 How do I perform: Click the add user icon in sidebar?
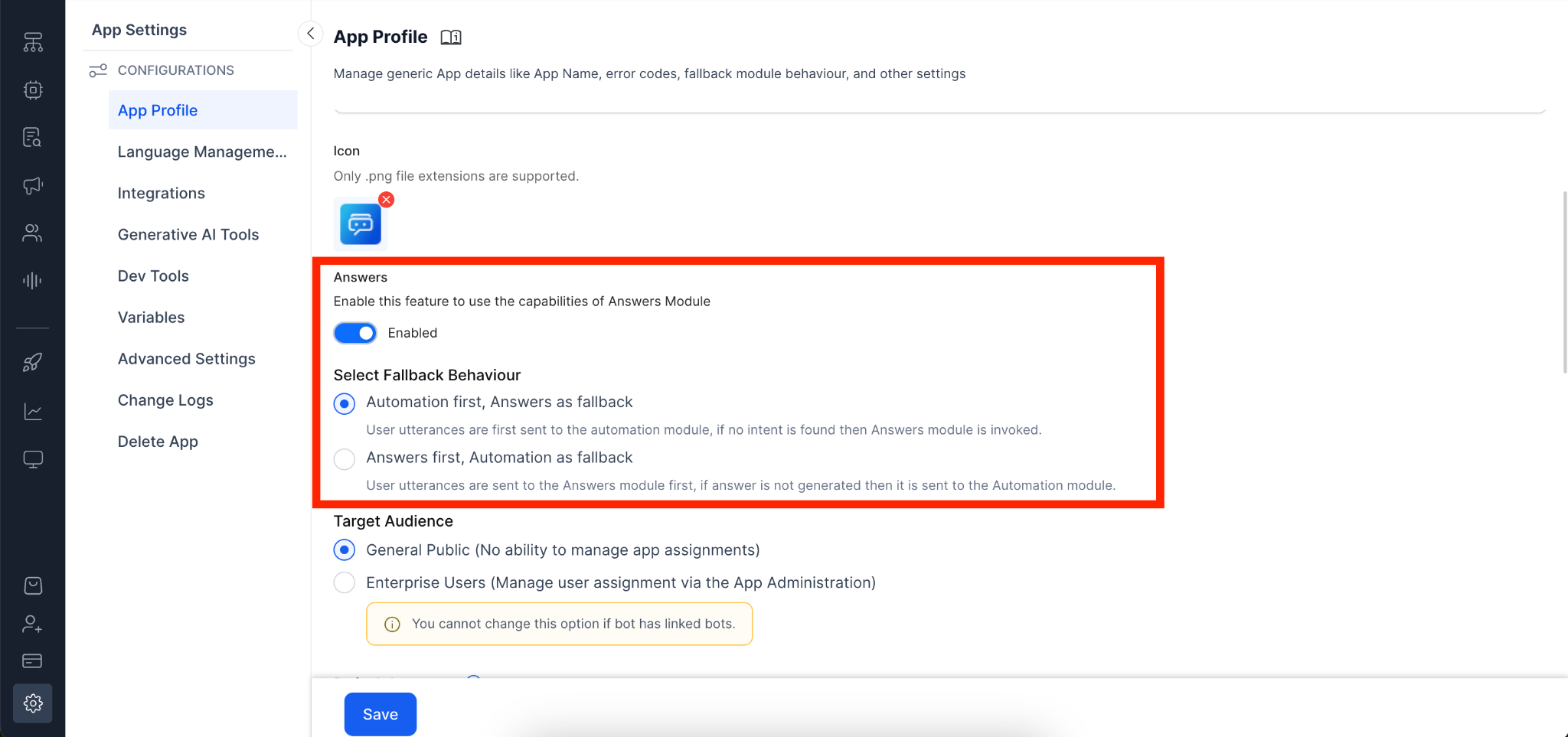click(32, 624)
